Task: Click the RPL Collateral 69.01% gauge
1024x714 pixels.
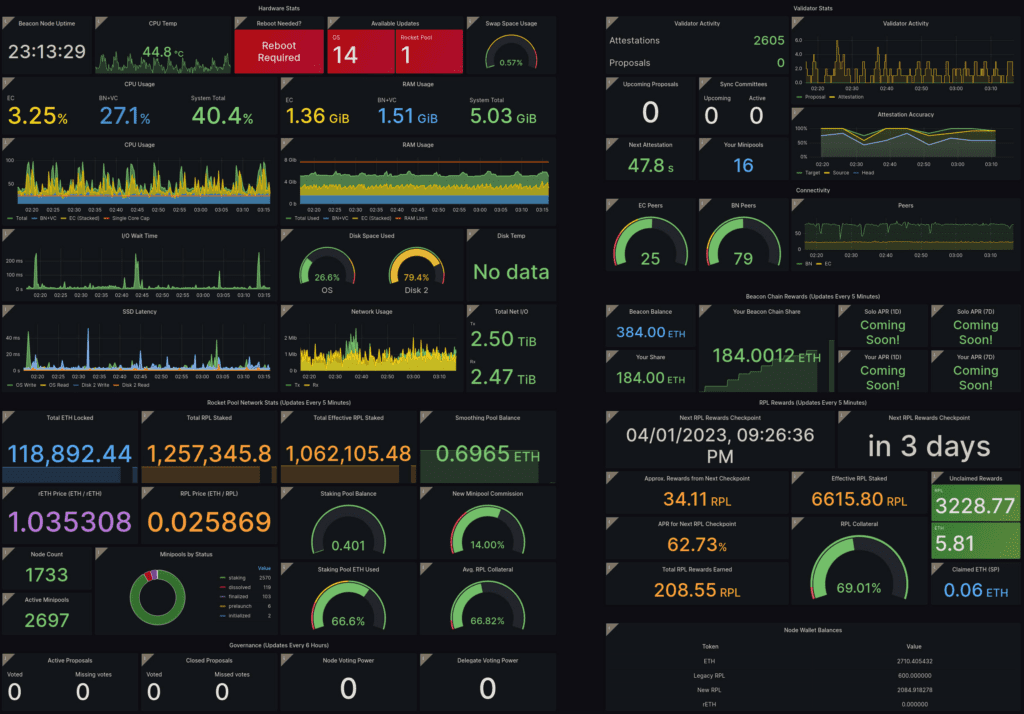Action: (859, 568)
